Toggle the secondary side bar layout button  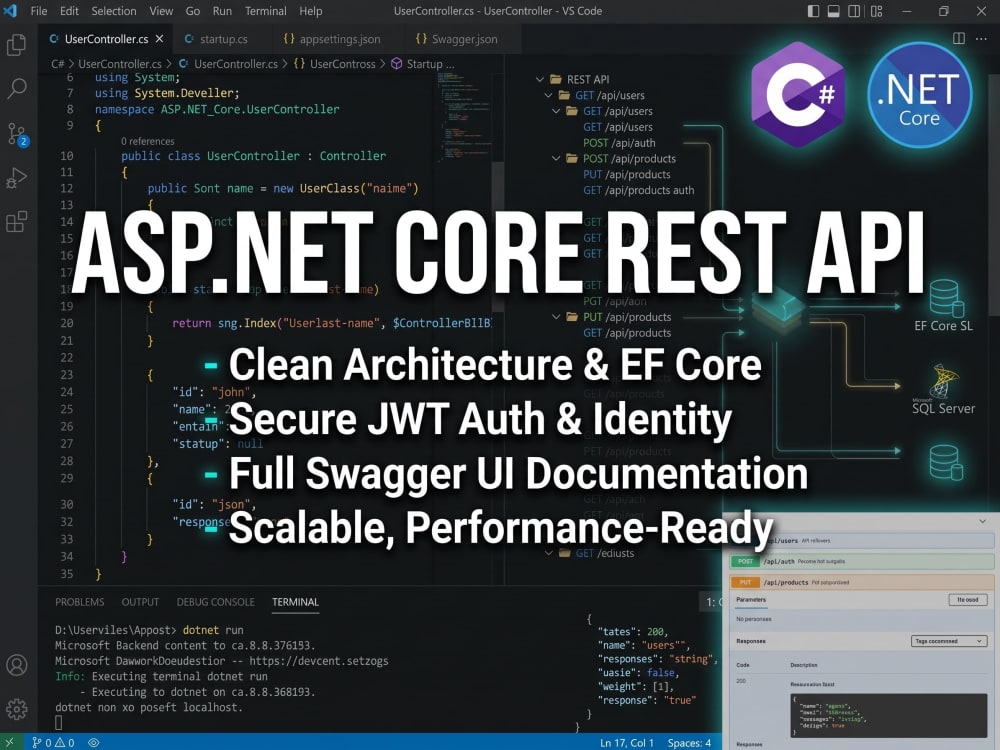pyautogui.click(x=854, y=11)
